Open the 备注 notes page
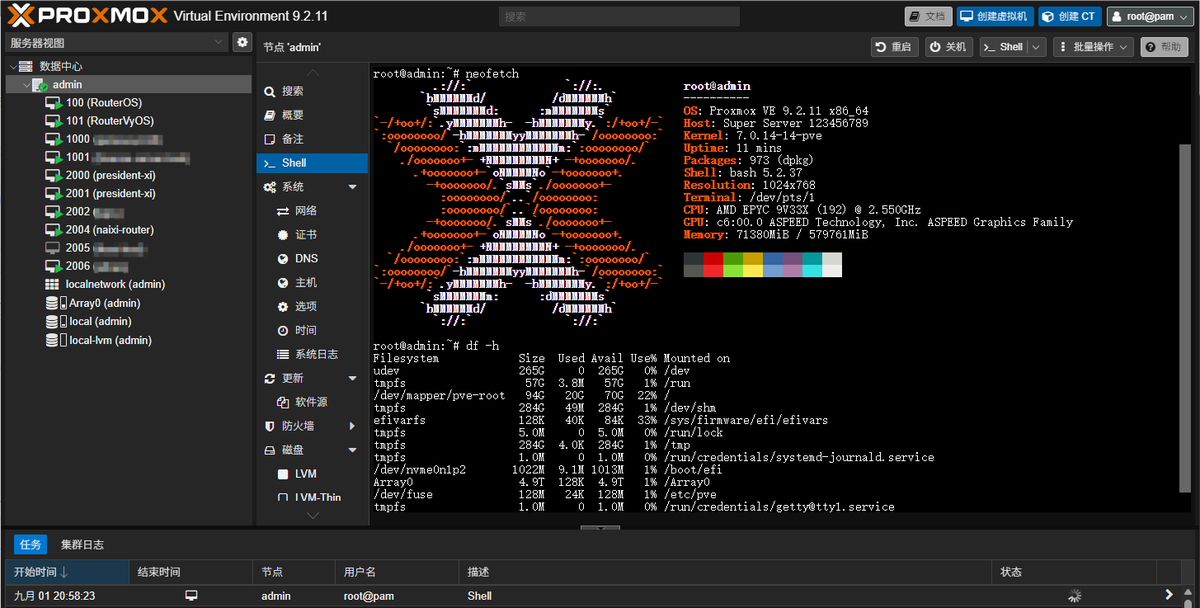The height and width of the screenshot is (608, 1200). click(x=311, y=139)
